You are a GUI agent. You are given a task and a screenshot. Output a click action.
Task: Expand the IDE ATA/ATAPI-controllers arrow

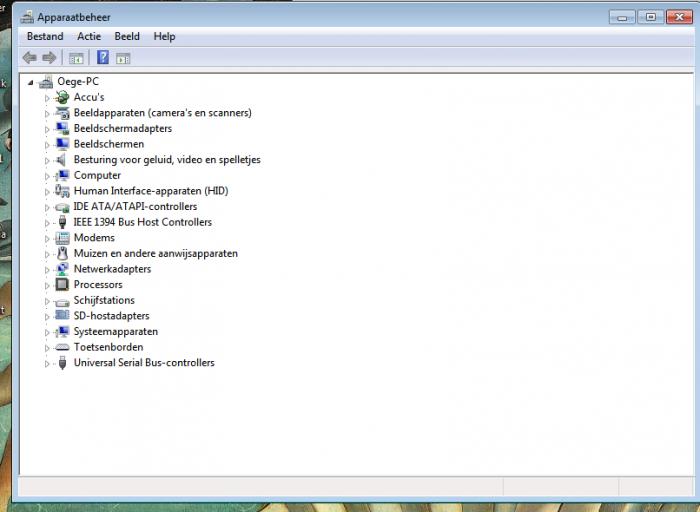click(47, 208)
